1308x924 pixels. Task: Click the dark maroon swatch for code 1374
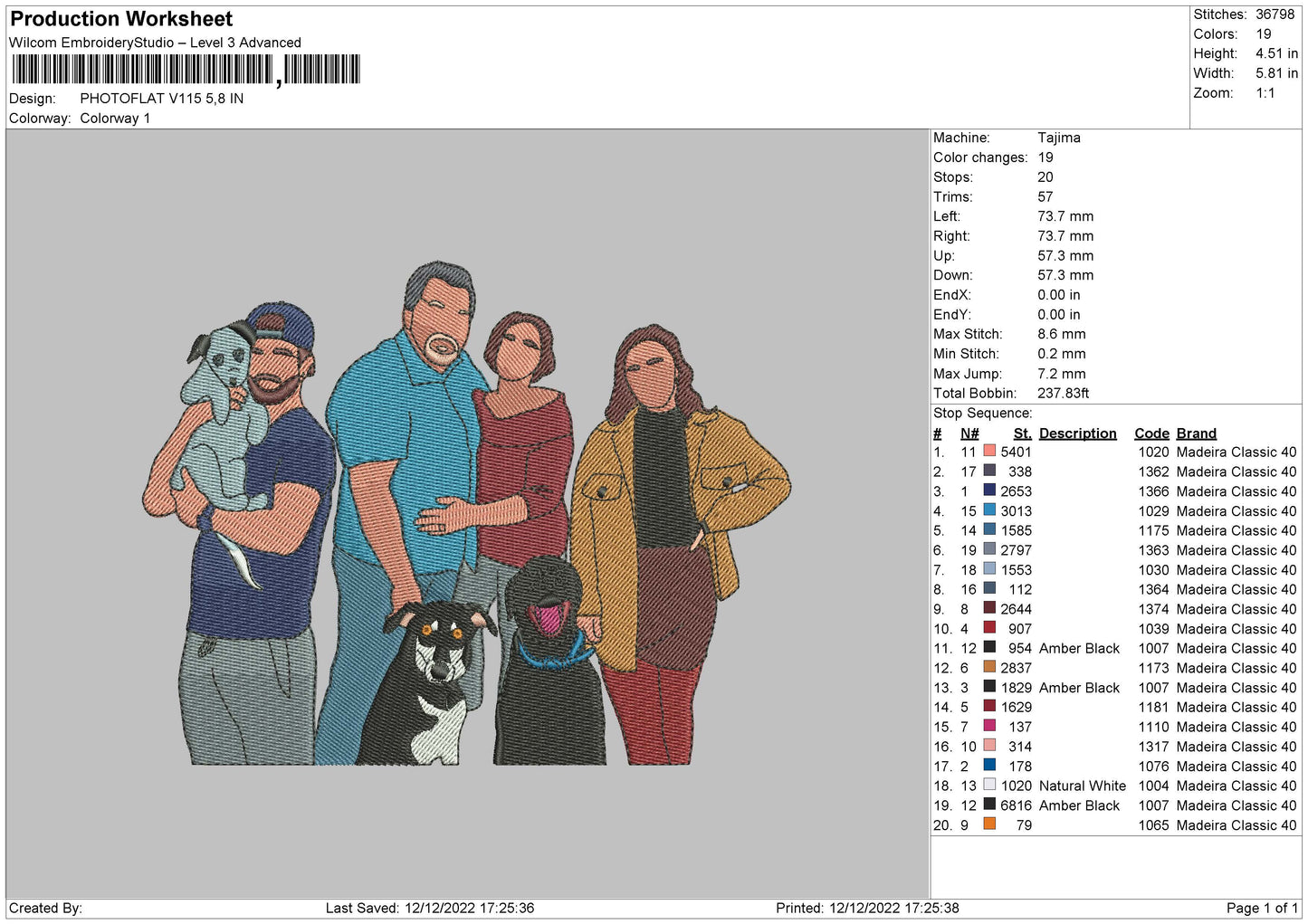[989, 608]
